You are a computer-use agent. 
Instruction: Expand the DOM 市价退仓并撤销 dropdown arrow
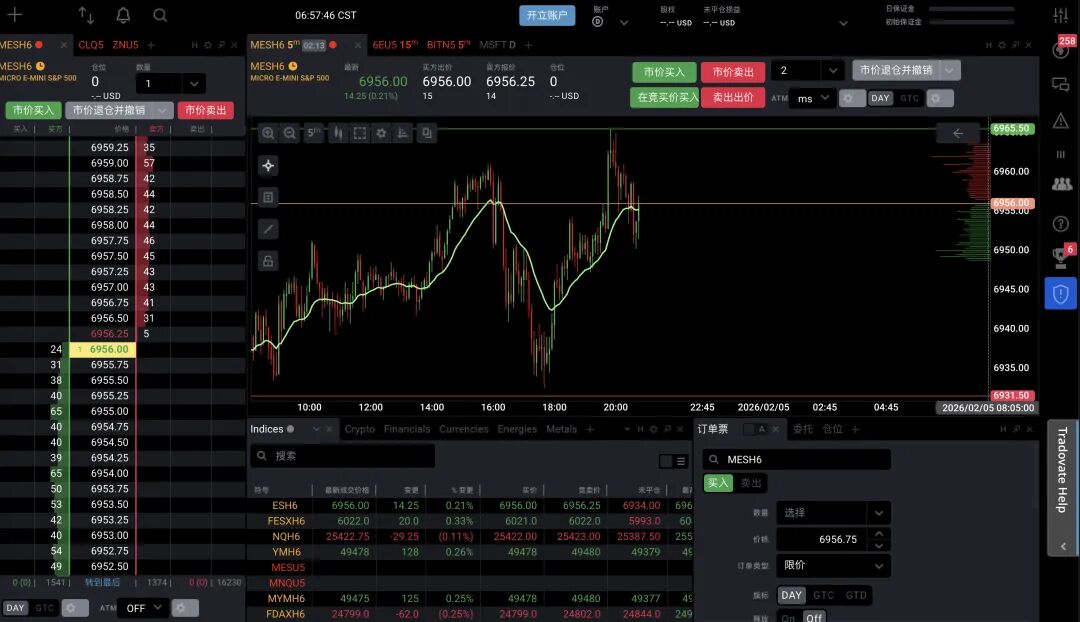coord(162,110)
